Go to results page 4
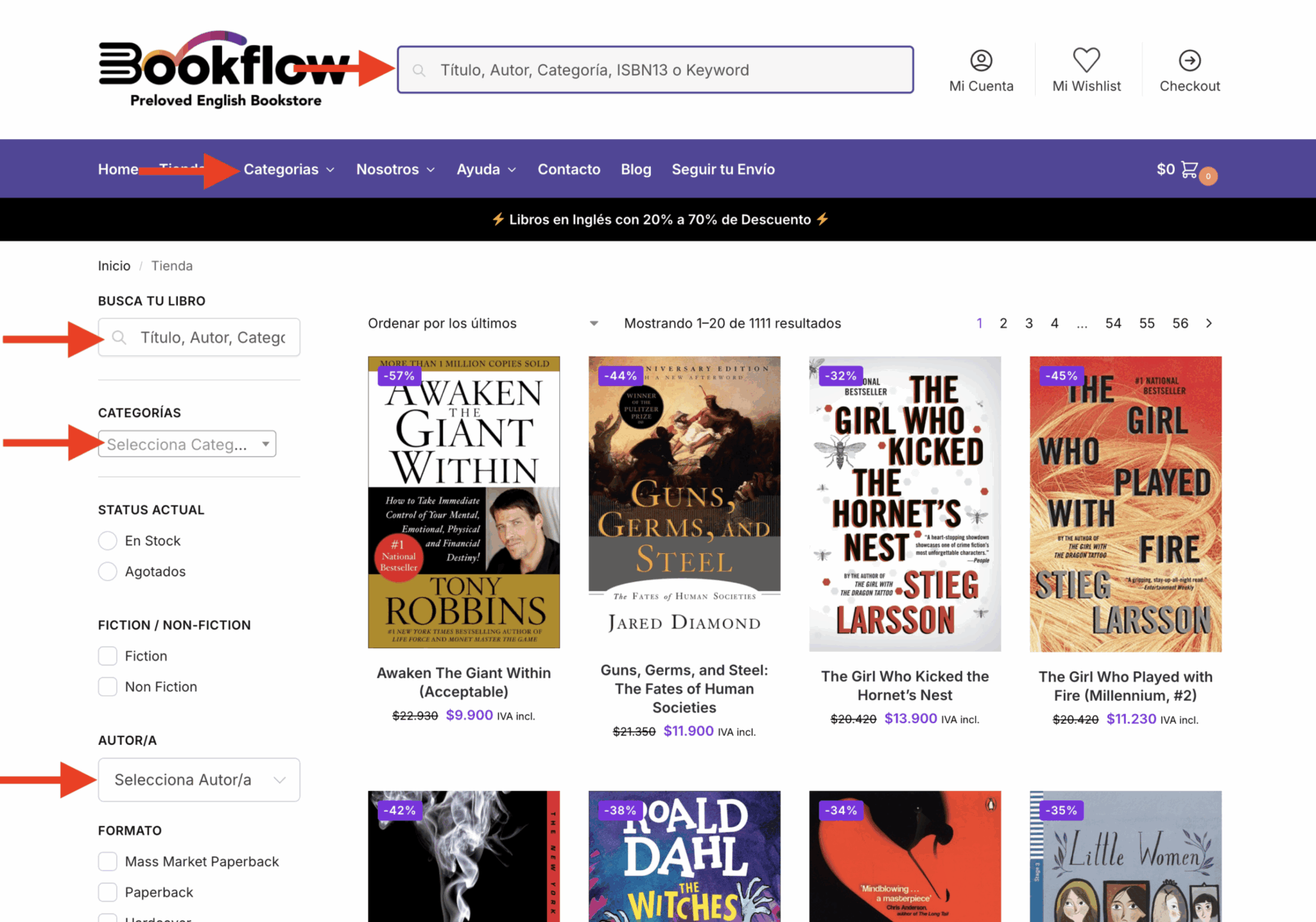 pos(1054,323)
